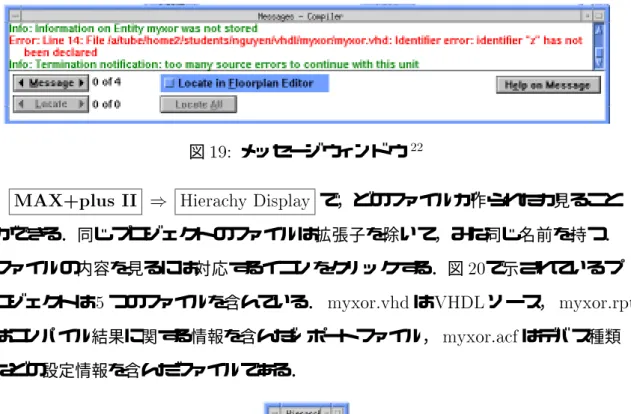Click the boxed Hierachy Display label
Image resolution: width=631 pixels, height=414 pixels.
(245, 201)
